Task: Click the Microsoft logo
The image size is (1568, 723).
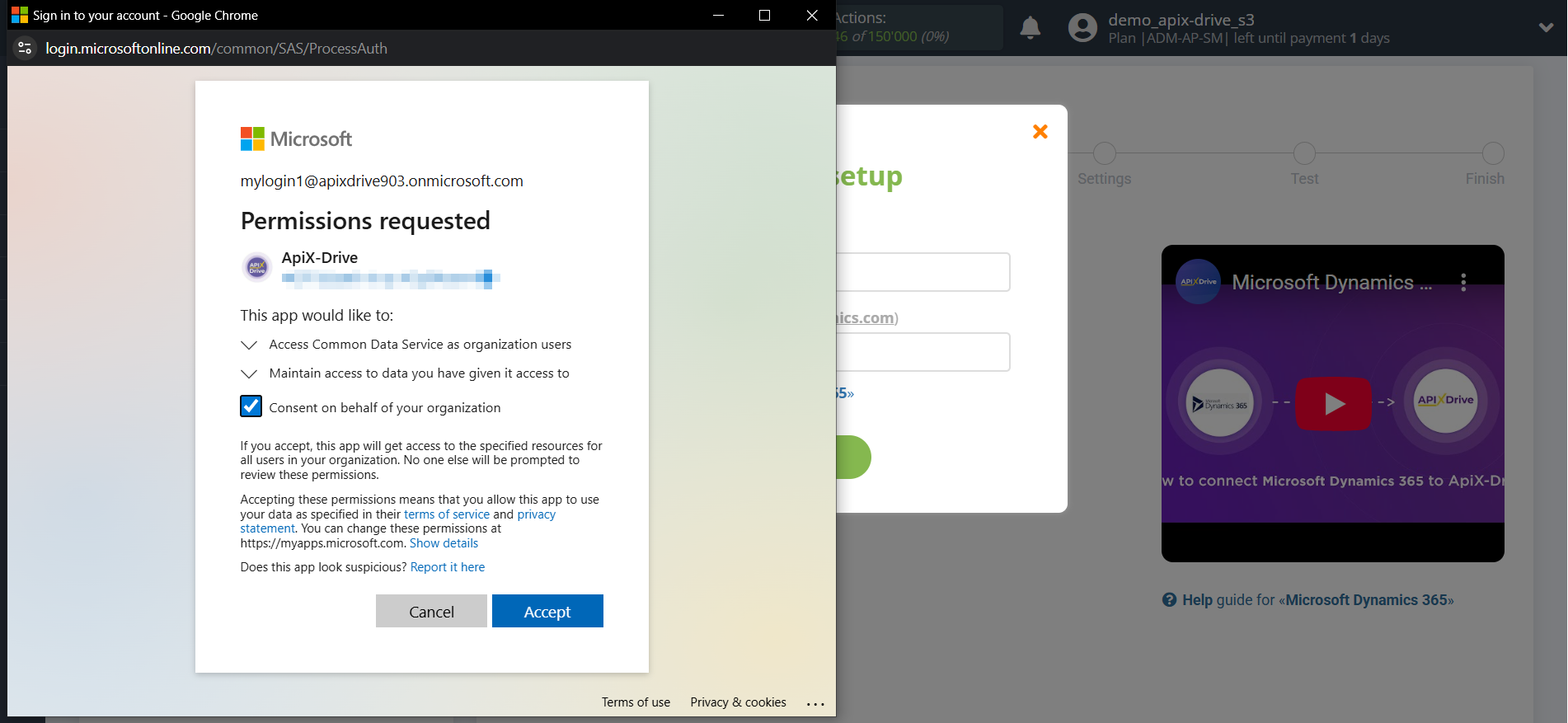Action: click(x=296, y=138)
